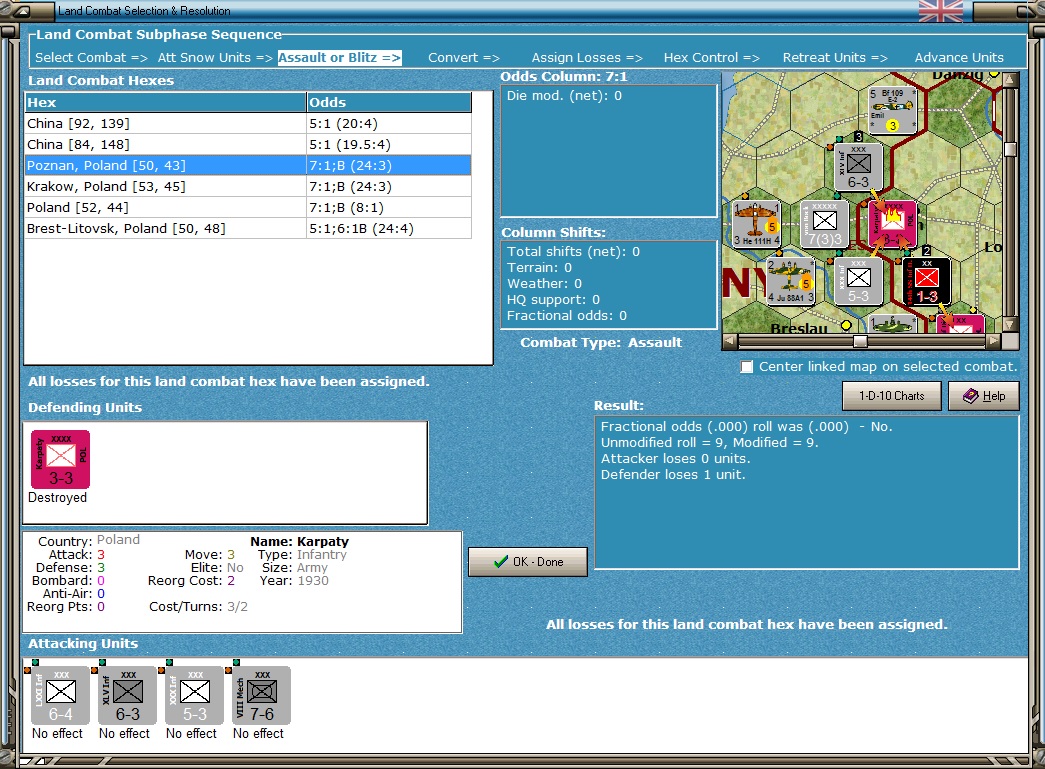Open the Help button

(984, 396)
